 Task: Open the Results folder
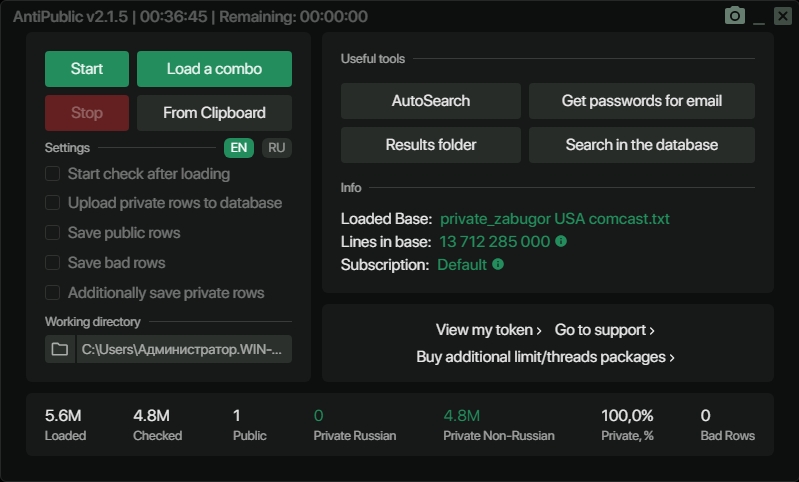[431, 145]
